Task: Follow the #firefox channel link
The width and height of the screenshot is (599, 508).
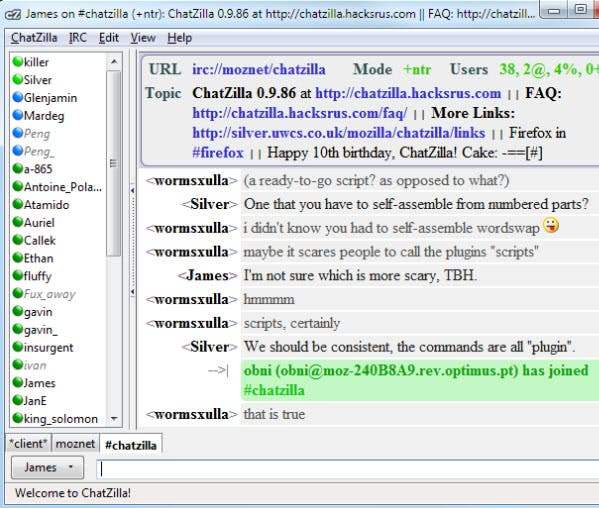Action: pos(218,153)
